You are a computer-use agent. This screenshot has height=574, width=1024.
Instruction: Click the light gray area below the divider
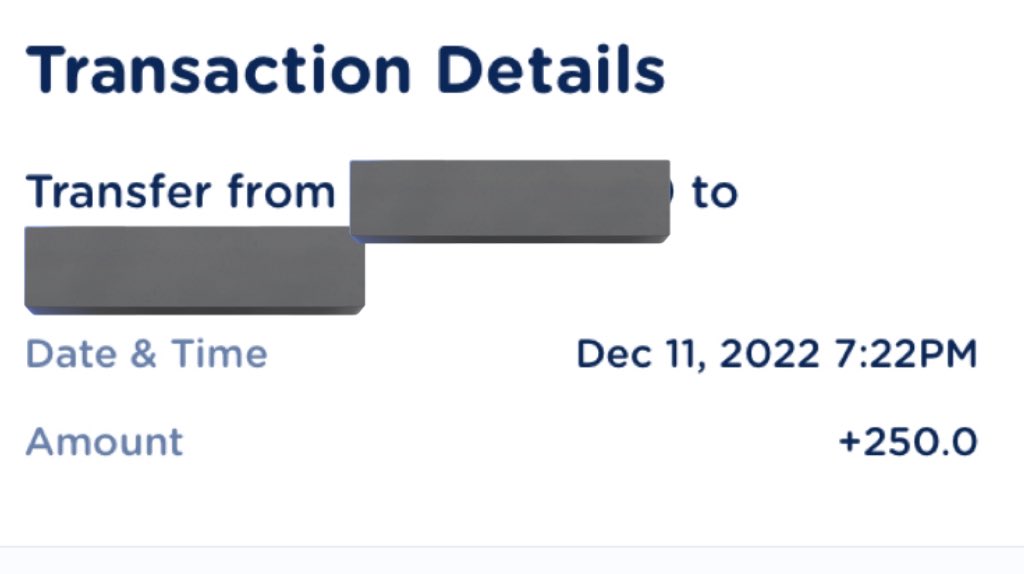click(x=512, y=562)
